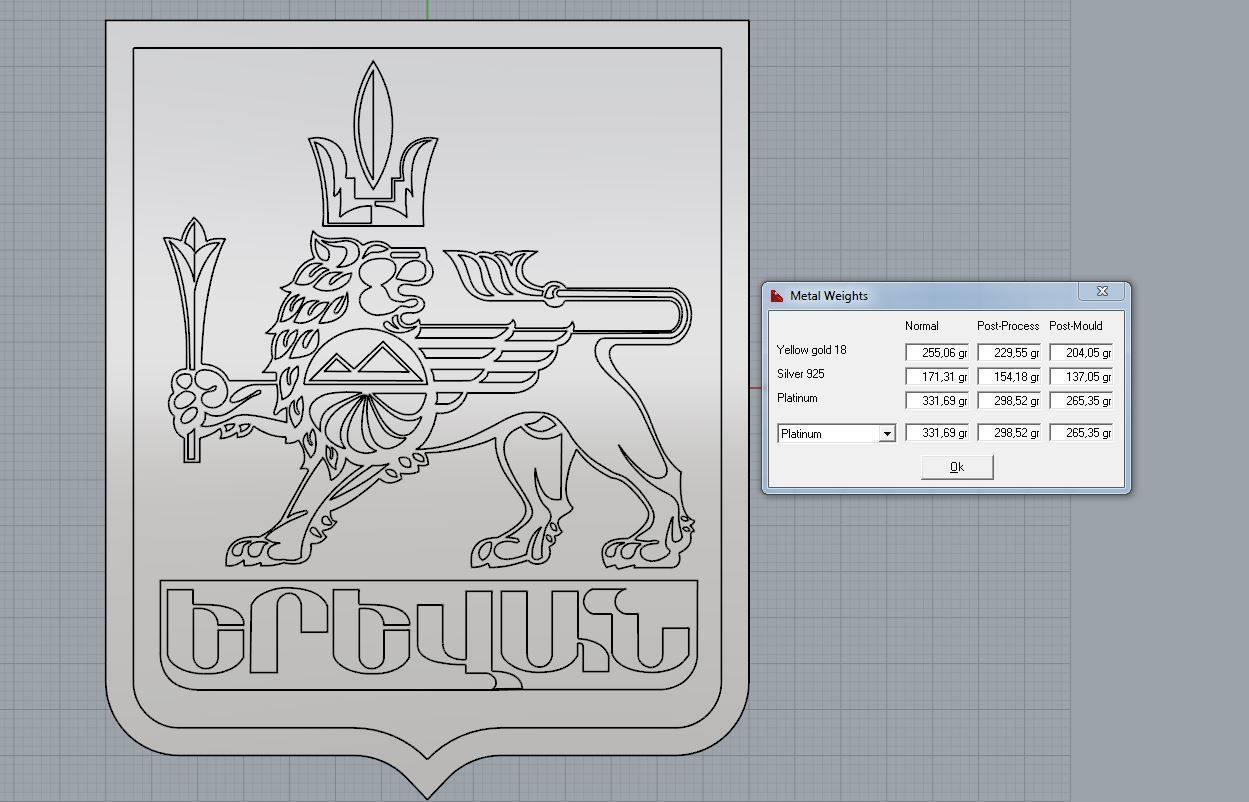Select Normal field beside the metal dropdown
Image resolution: width=1249 pixels, height=802 pixels.
(937, 433)
